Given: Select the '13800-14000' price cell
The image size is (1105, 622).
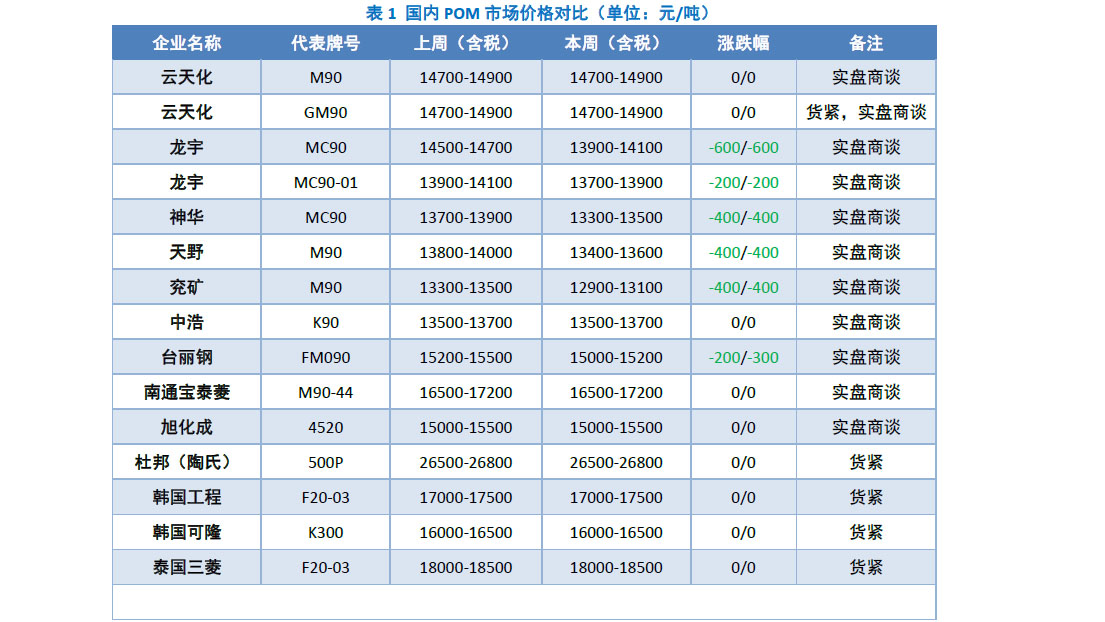Looking at the screenshot, I should [x=466, y=252].
